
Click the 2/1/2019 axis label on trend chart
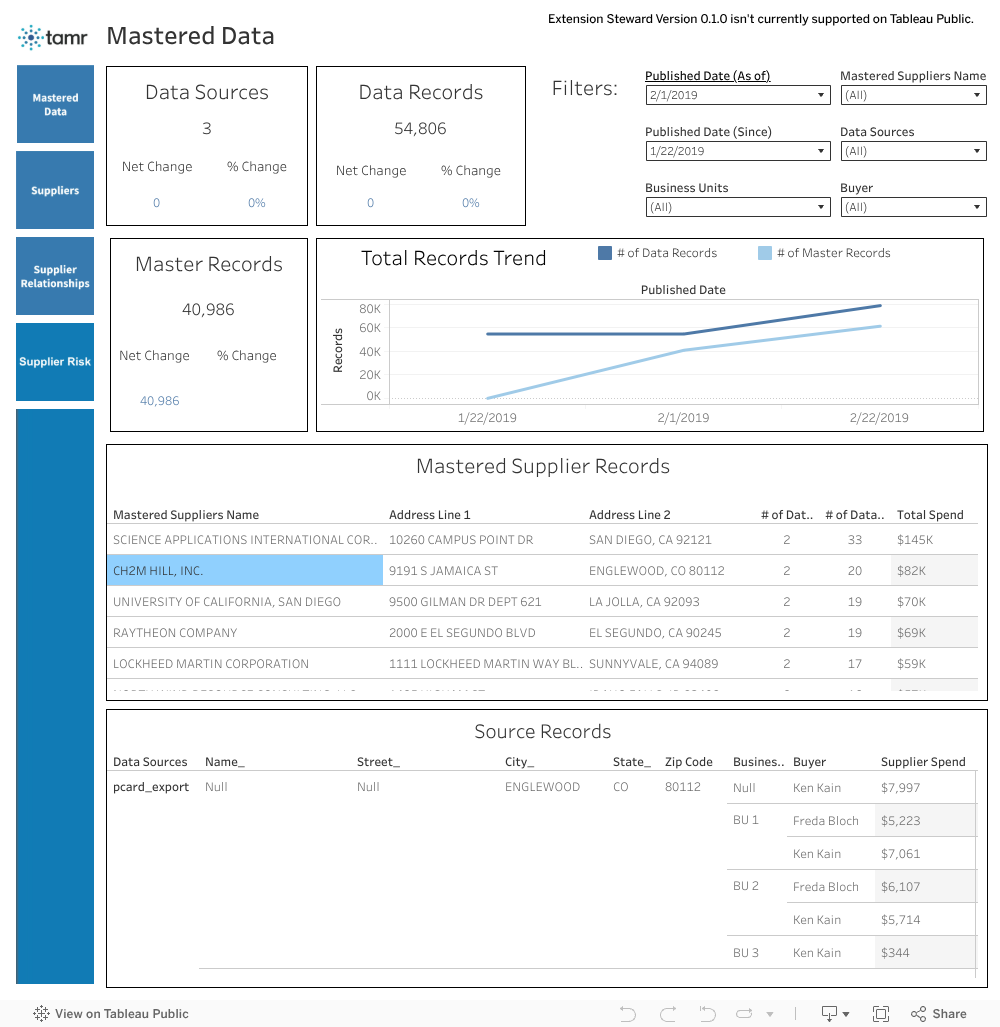683,418
